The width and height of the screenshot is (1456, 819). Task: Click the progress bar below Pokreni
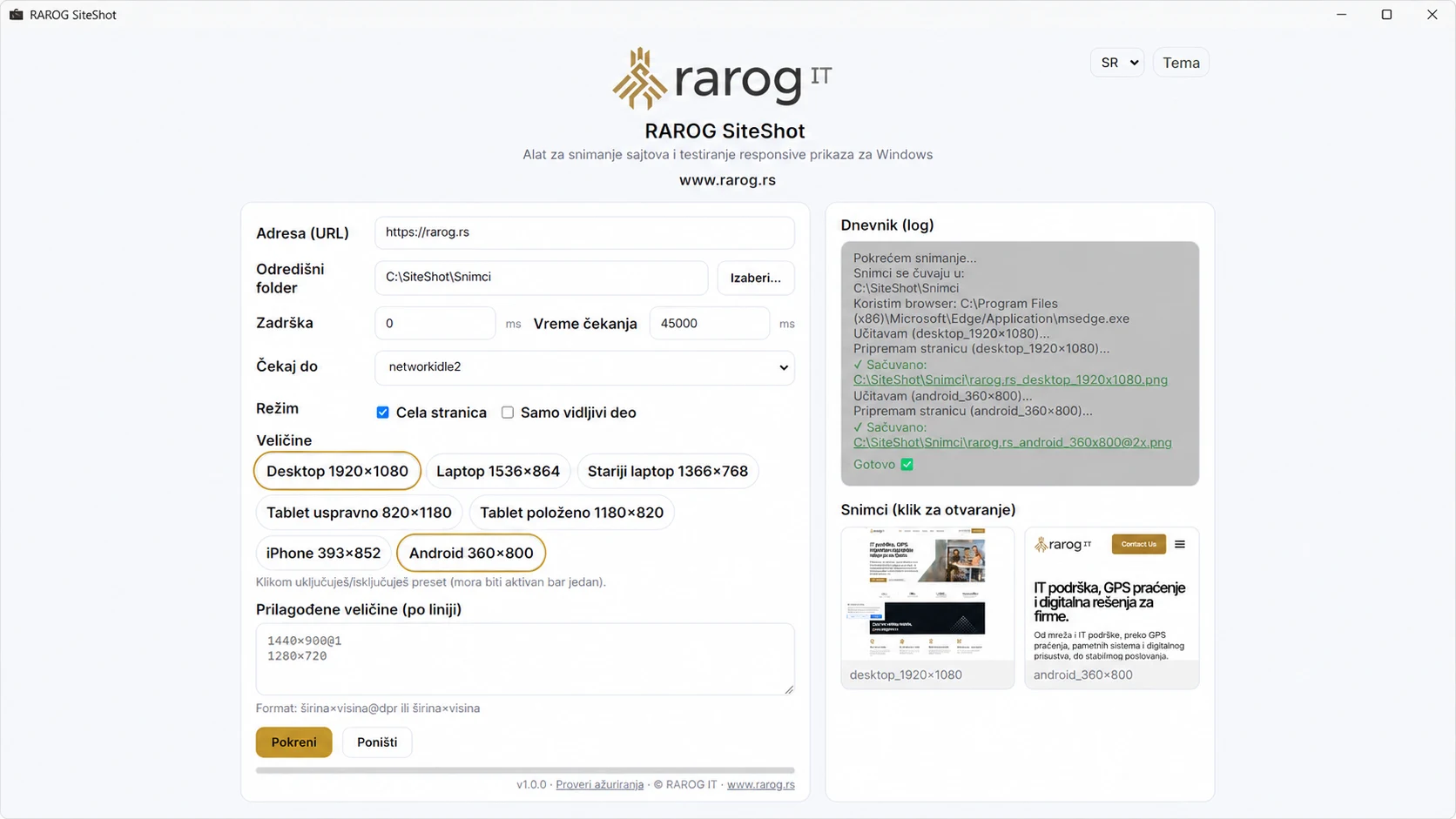525,770
